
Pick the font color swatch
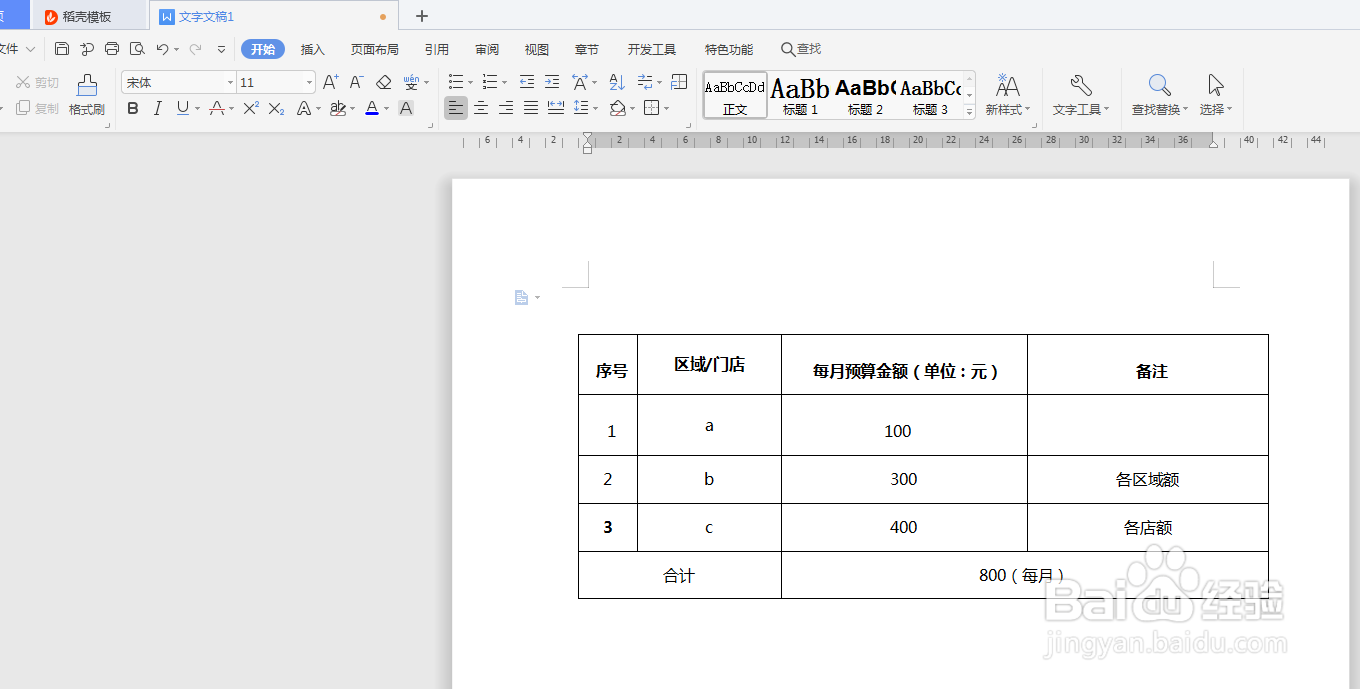[371, 109]
